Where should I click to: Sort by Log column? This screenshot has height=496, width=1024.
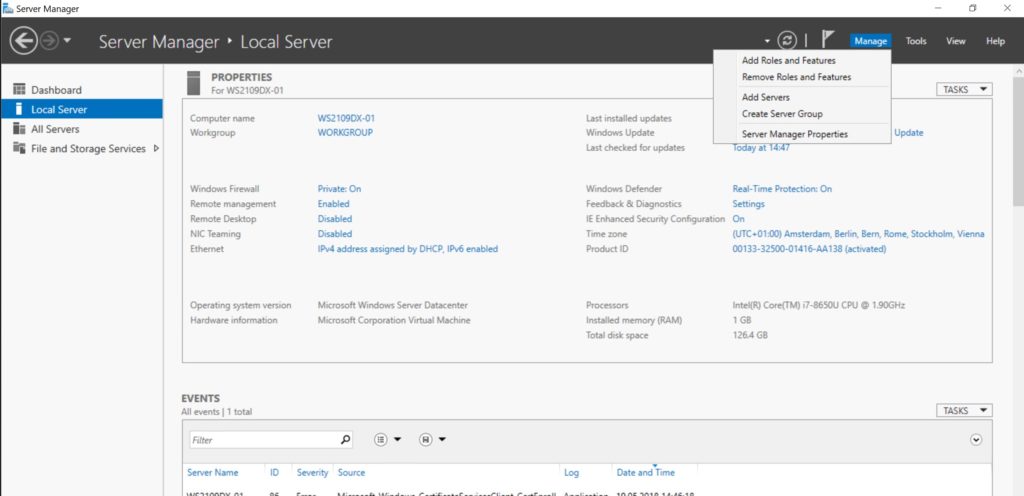571,473
